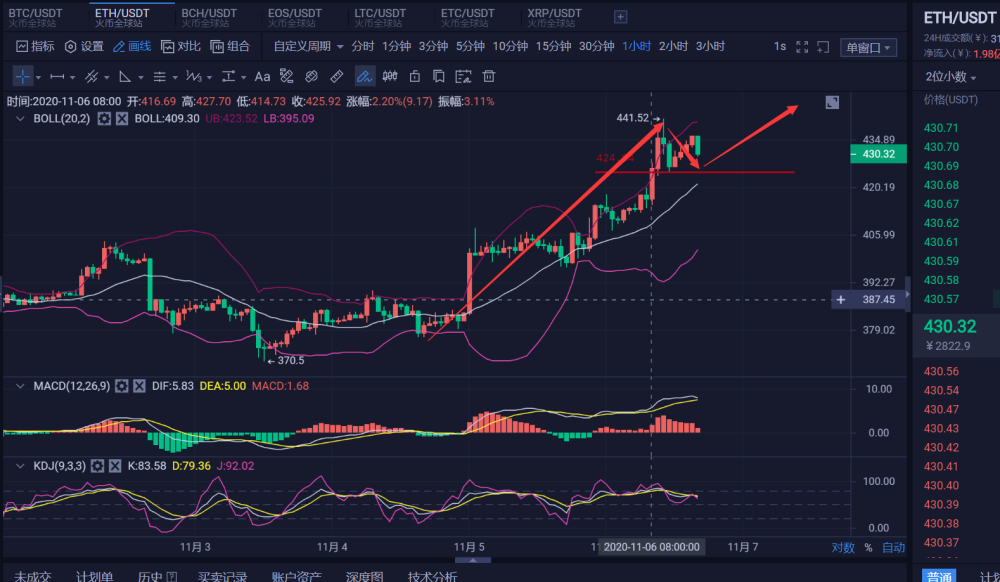The height and width of the screenshot is (582, 1000).
Task: Collapse the BOLL indicator row
Action: [20, 119]
